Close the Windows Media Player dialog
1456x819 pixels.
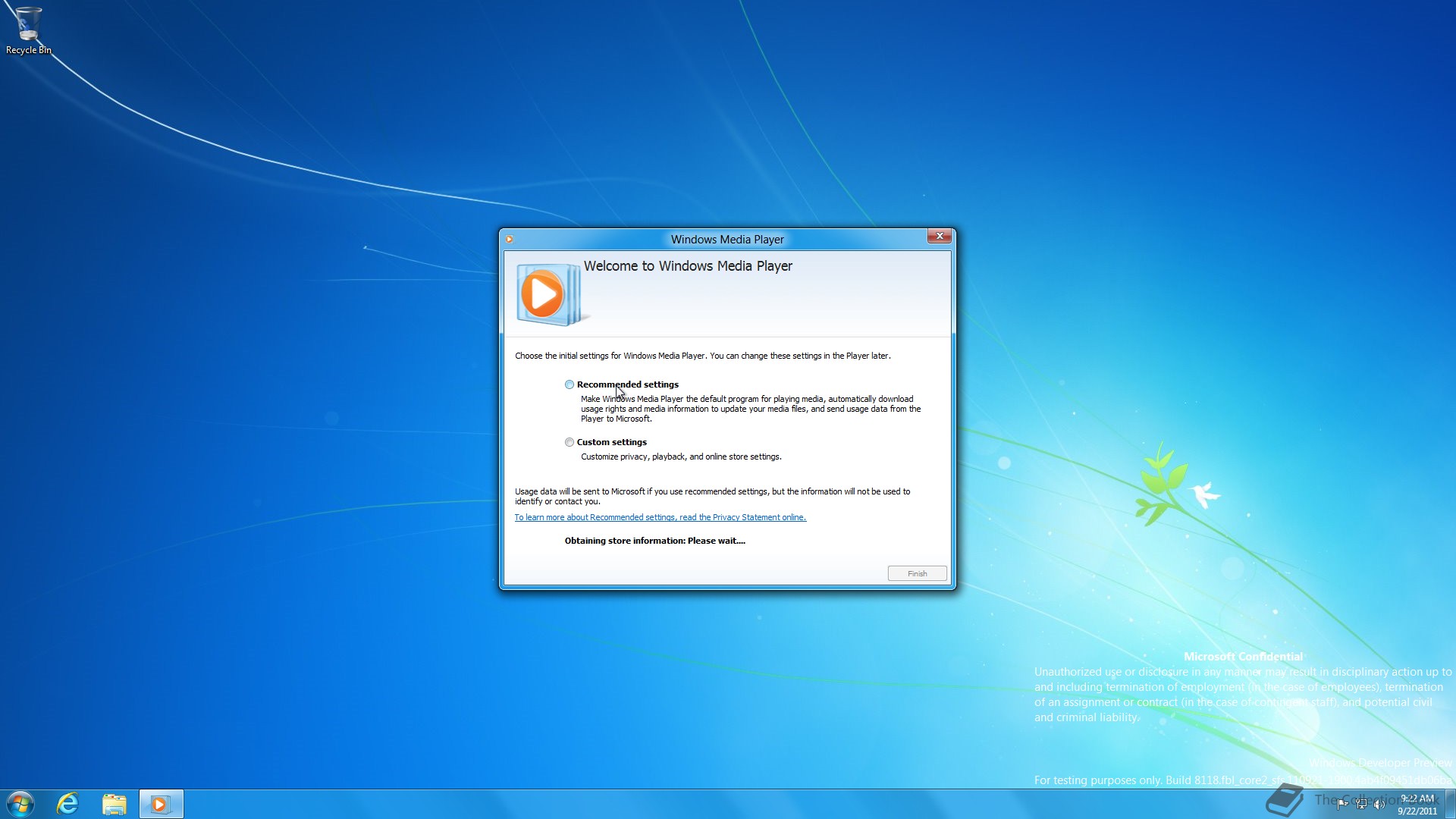pyautogui.click(x=939, y=237)
